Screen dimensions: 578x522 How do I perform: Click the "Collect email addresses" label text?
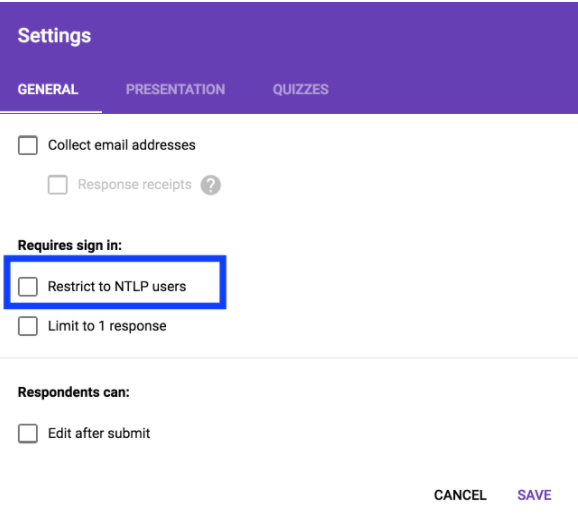click(122, 145)
